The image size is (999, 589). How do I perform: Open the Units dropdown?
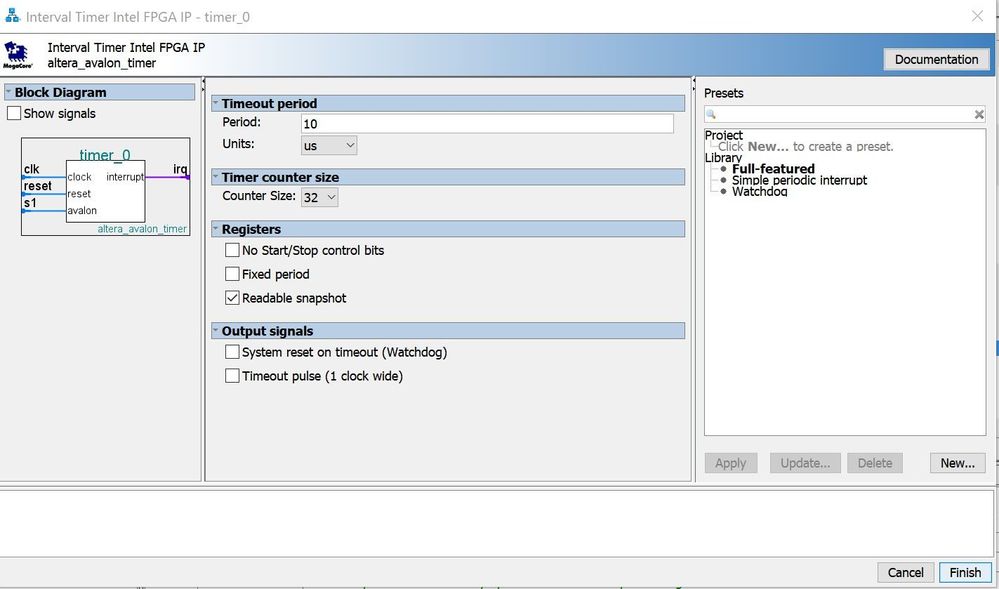pos(329,145)
